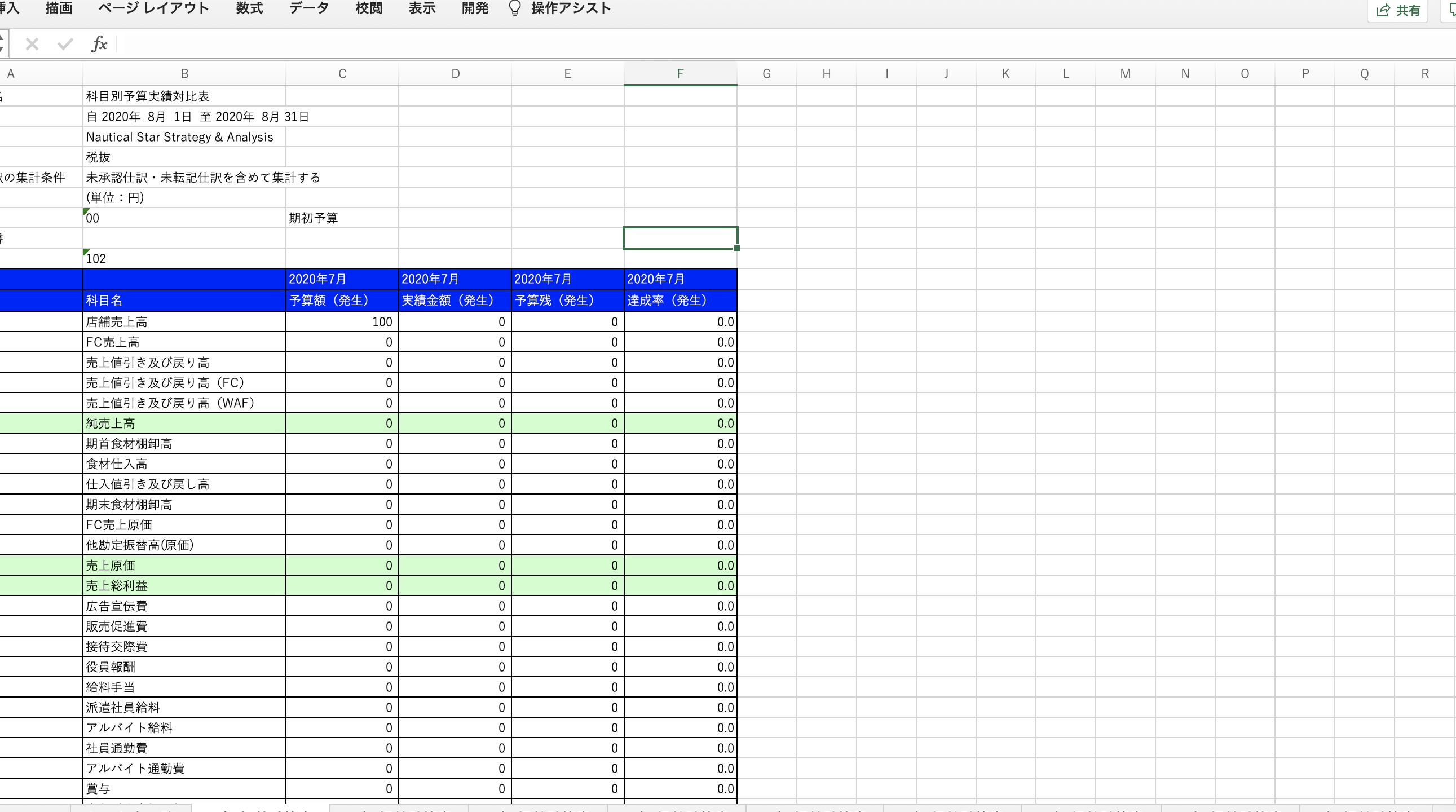Image resolution: width=1456 pixels, height=812 pixels.
Task: Click inside the formula bar input
Action: (x=678, y=44)
